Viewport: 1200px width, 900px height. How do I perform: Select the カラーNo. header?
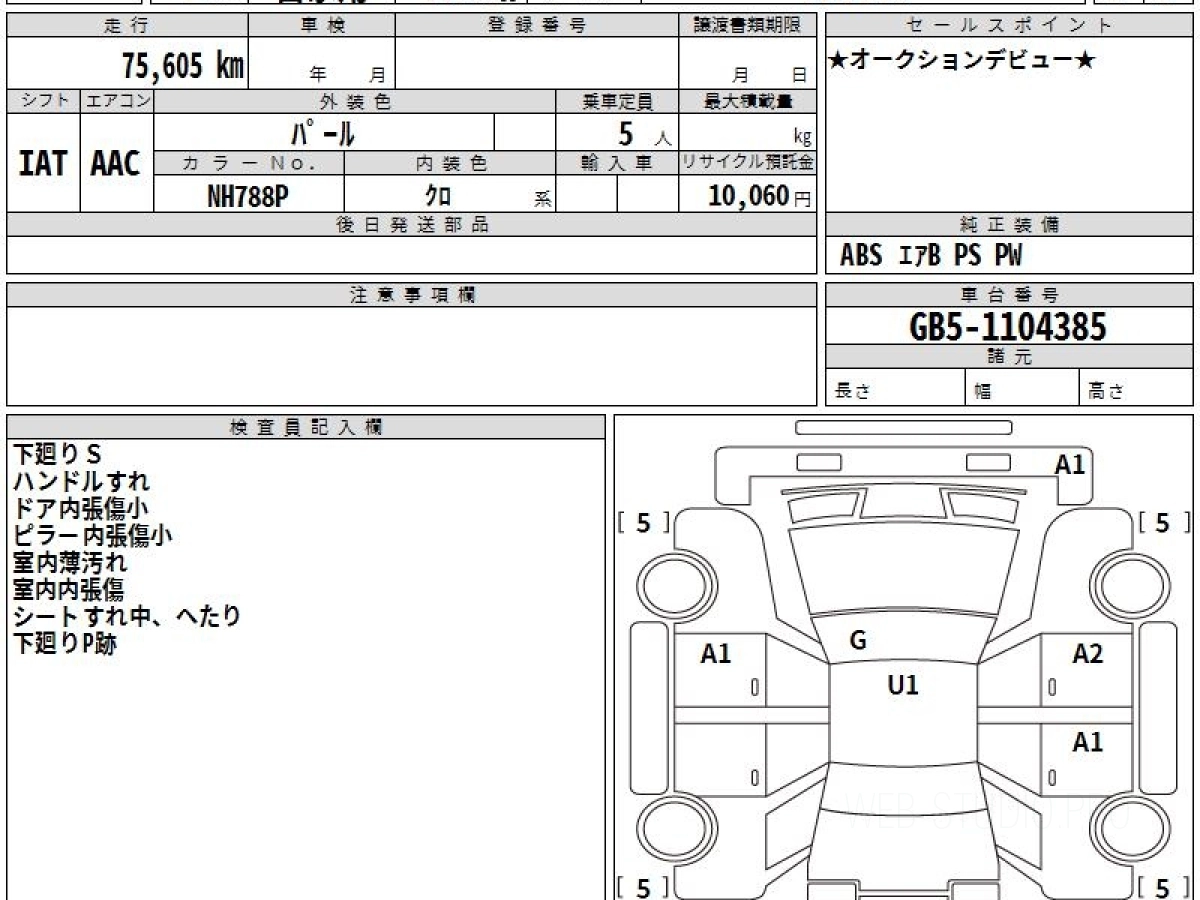[x=249, y=164]
